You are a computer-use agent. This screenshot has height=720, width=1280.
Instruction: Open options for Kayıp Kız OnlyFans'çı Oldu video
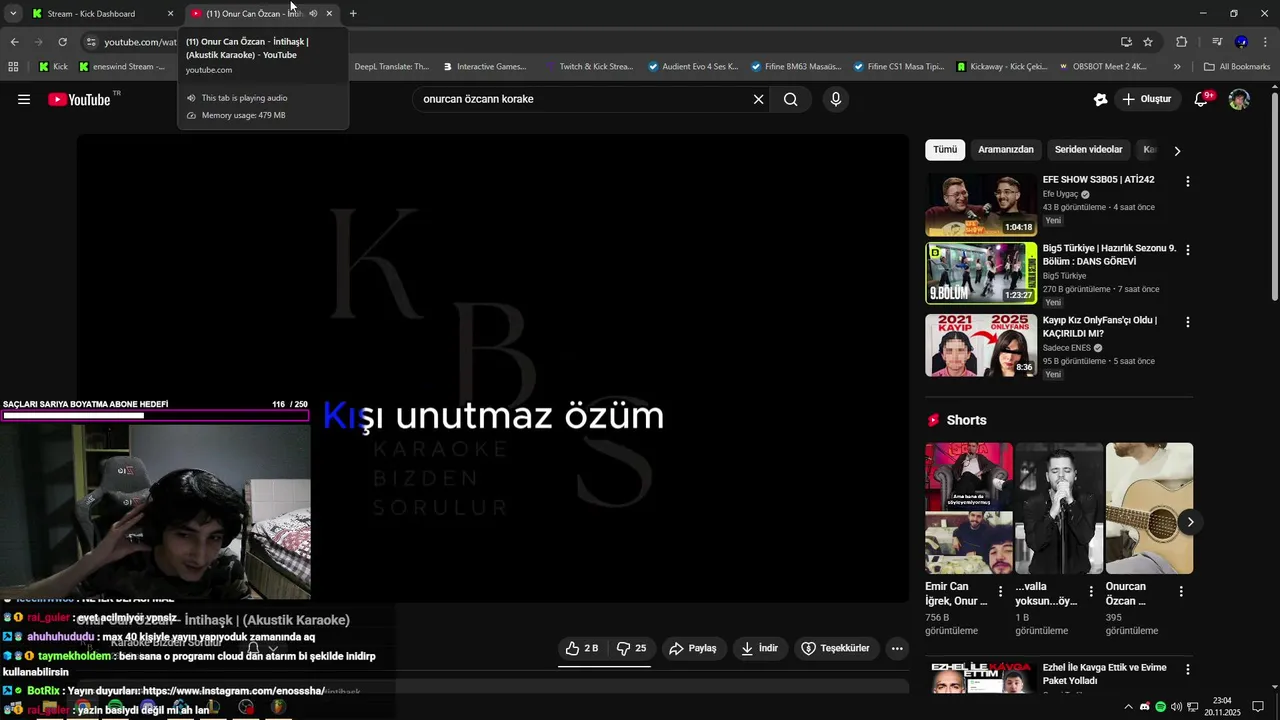click(1188, 323)
